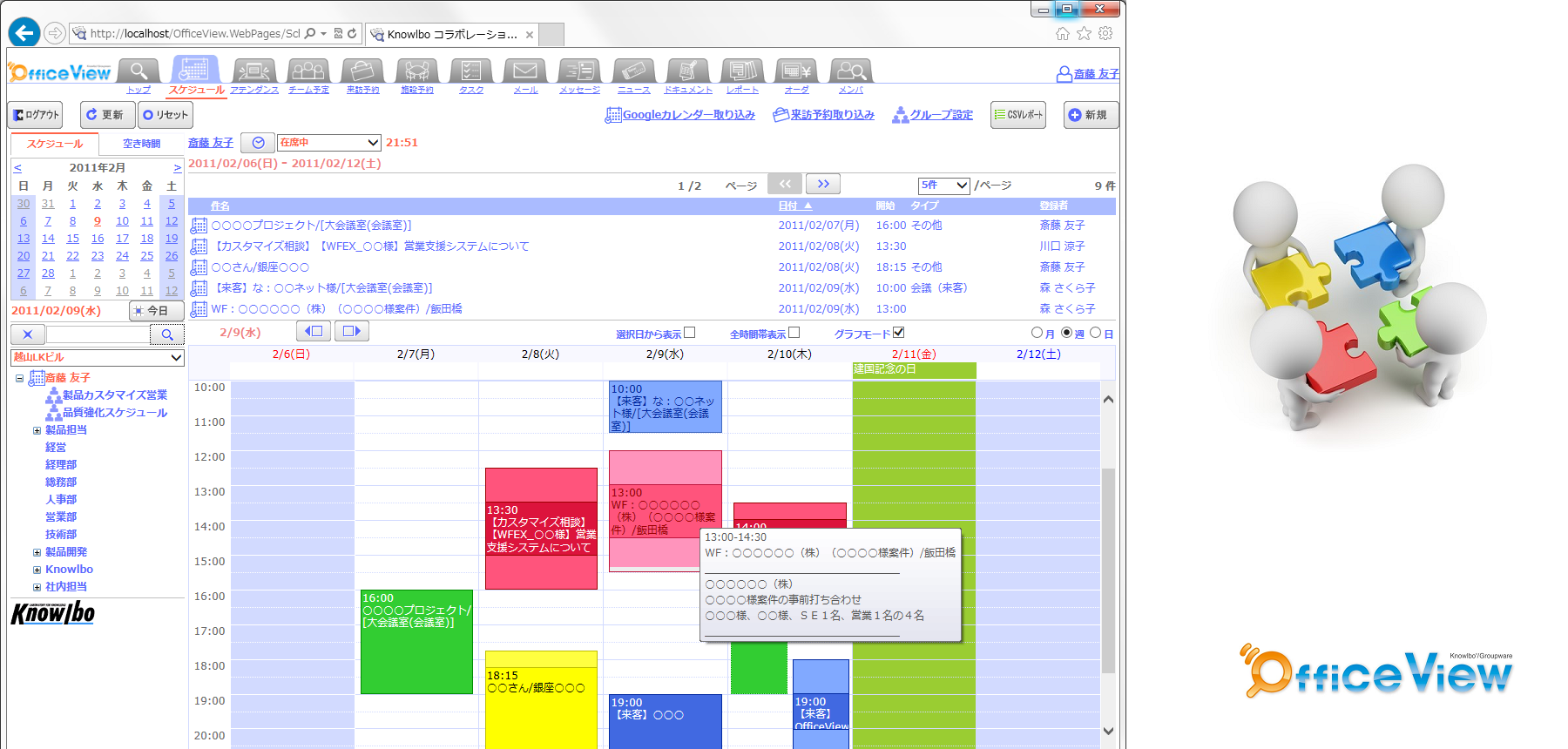This screenshot has width=1568, height=749.
Task: Click the clock status icon button
Action: coord(258,143)
